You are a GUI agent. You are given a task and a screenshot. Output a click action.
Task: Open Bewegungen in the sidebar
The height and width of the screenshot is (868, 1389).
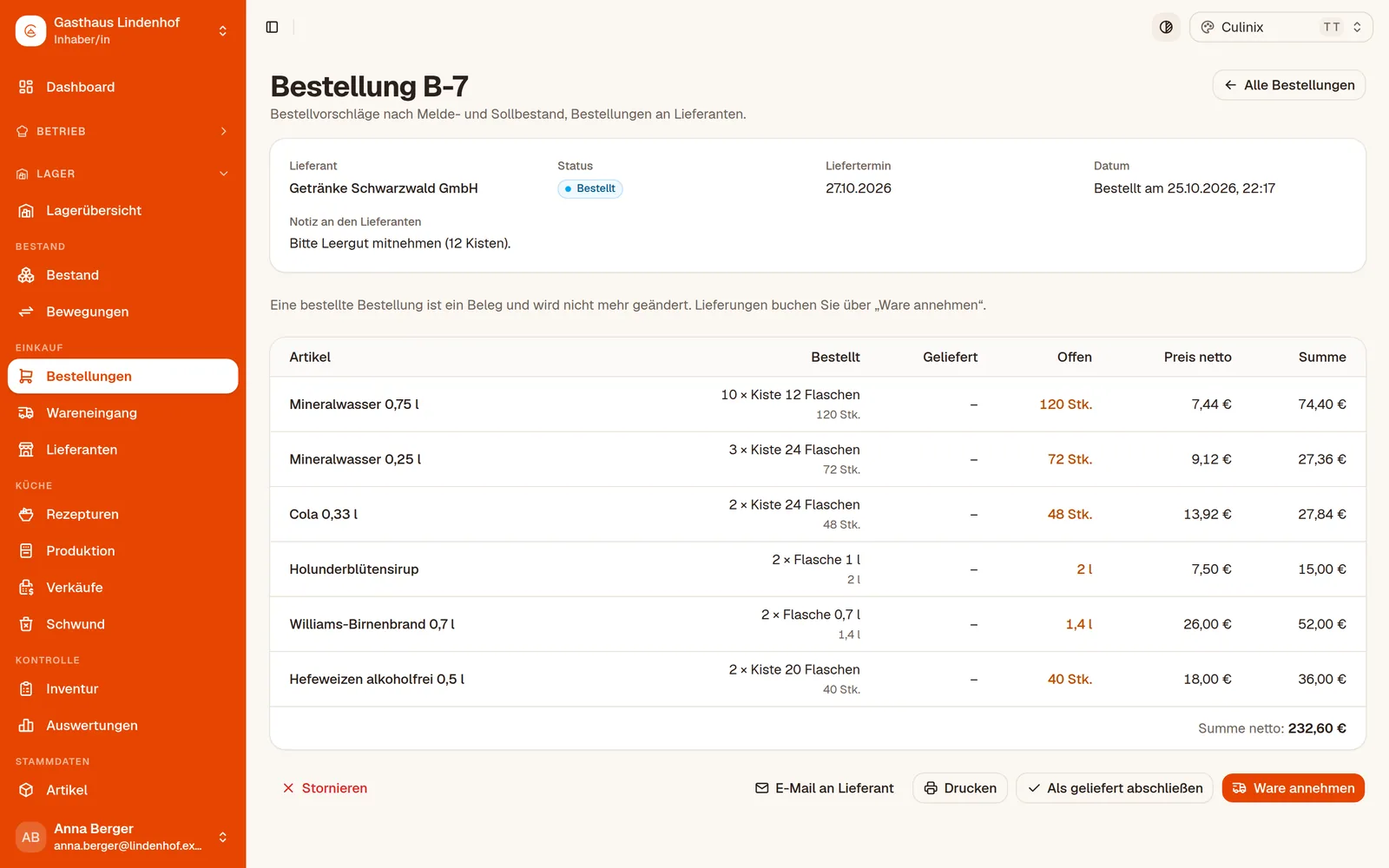(122, 312)
